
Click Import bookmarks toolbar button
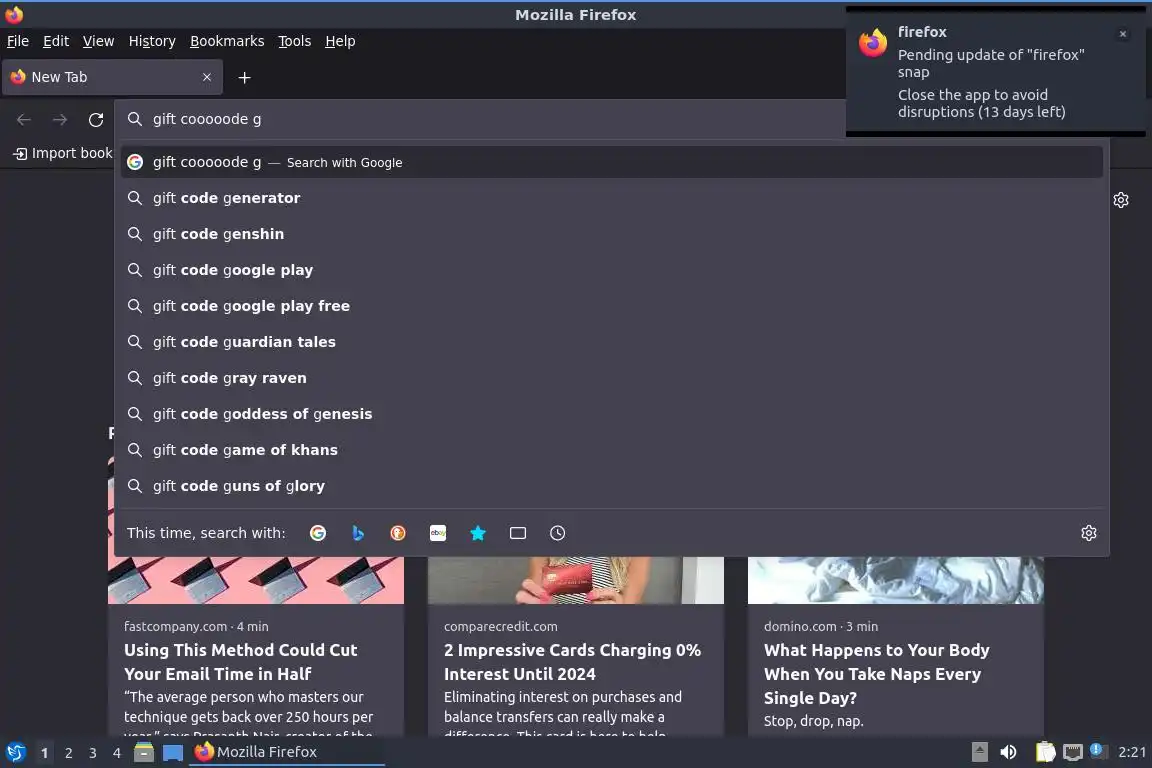(x=63, y=153)
